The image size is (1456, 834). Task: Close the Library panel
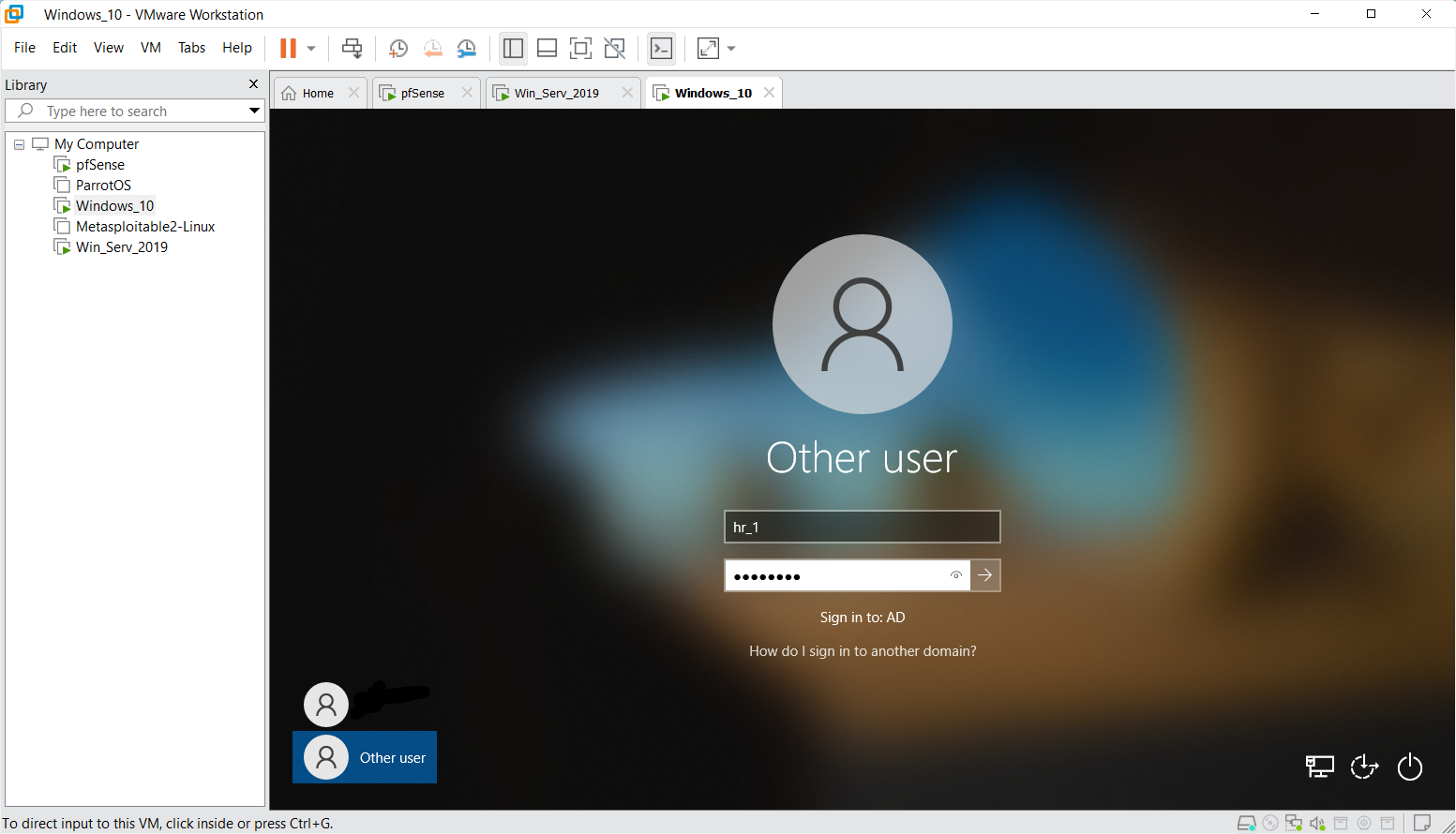[253, 84]
